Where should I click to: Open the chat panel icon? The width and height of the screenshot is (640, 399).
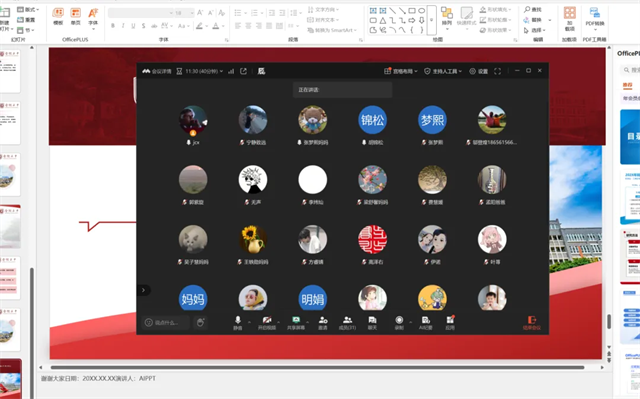pyautogui.click(x=372, y=322)
